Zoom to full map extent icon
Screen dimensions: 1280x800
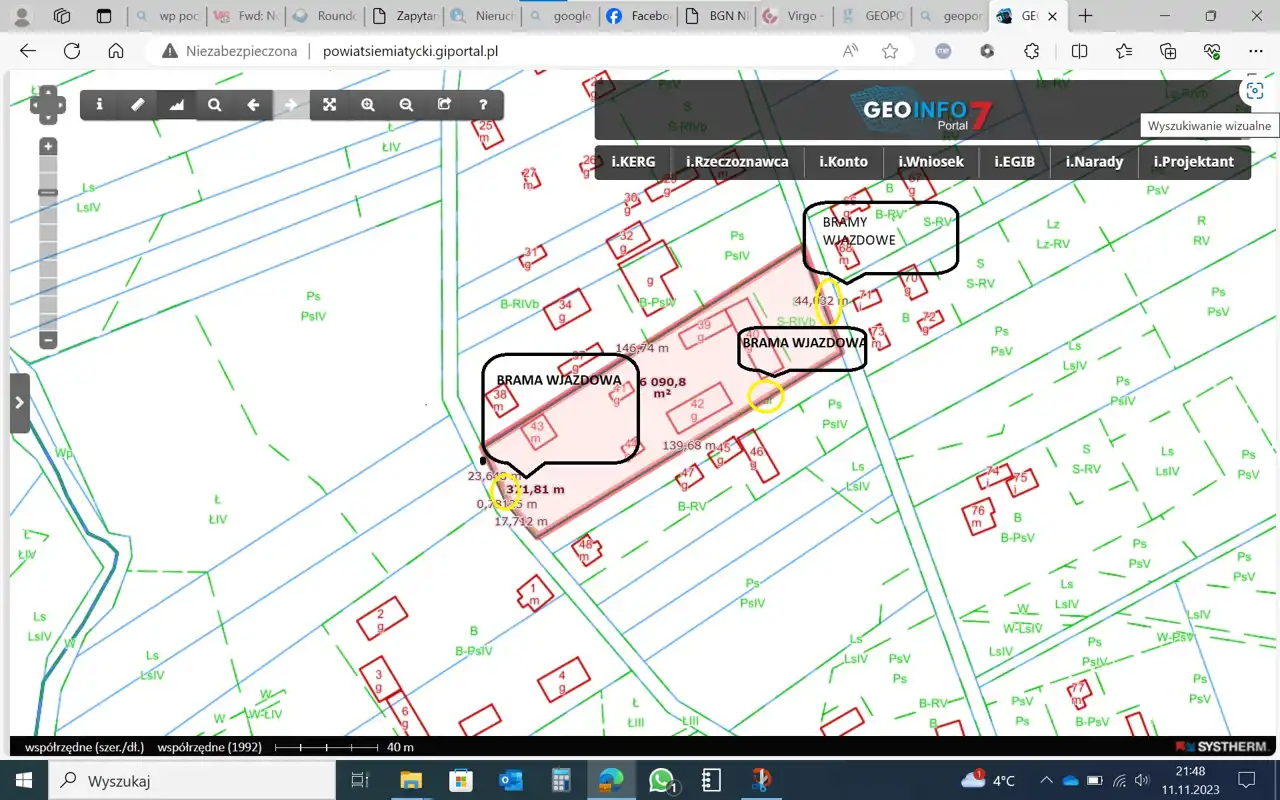(x=329, y=105)
